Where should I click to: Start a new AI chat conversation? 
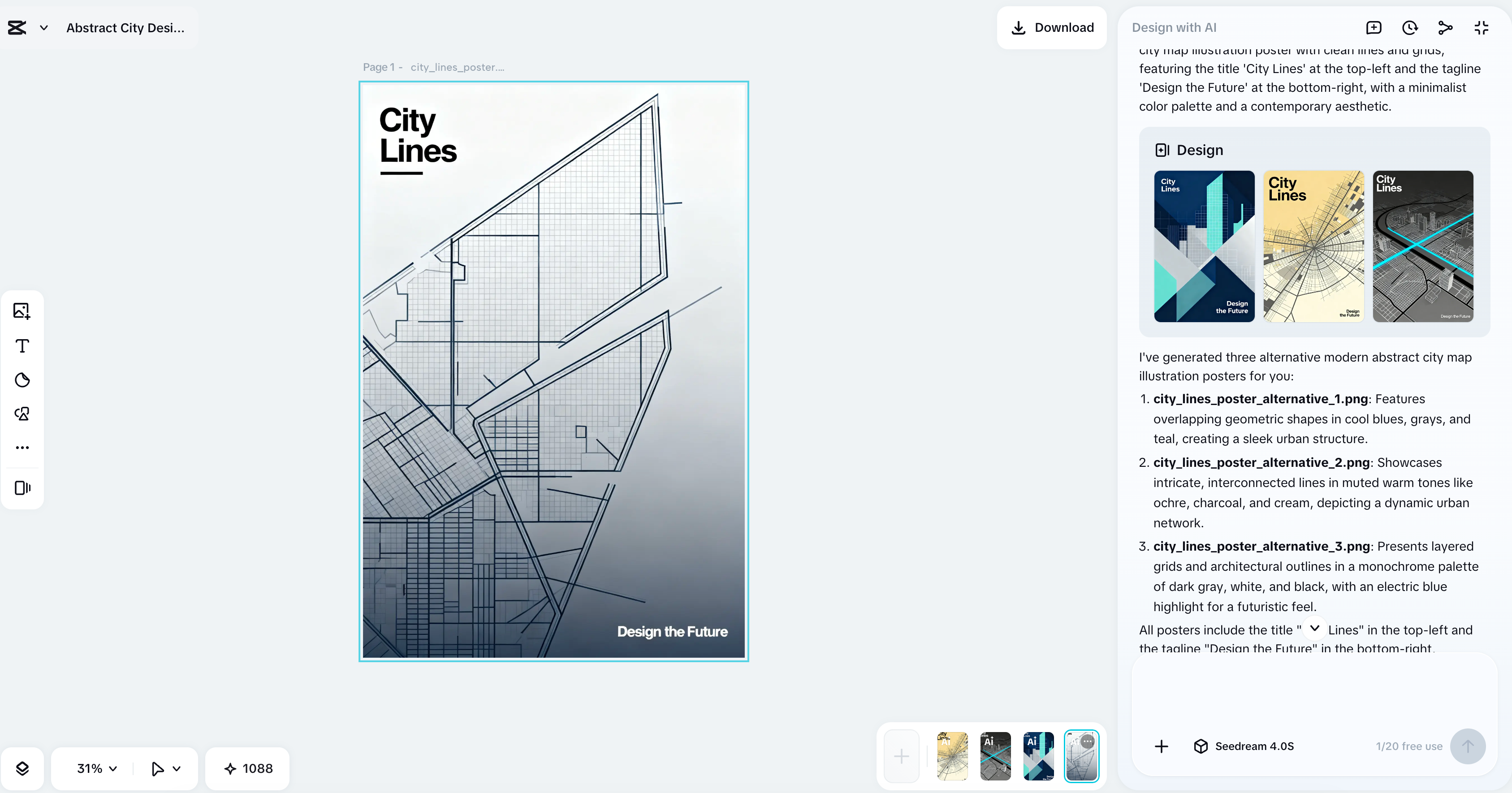point(1374,27)
